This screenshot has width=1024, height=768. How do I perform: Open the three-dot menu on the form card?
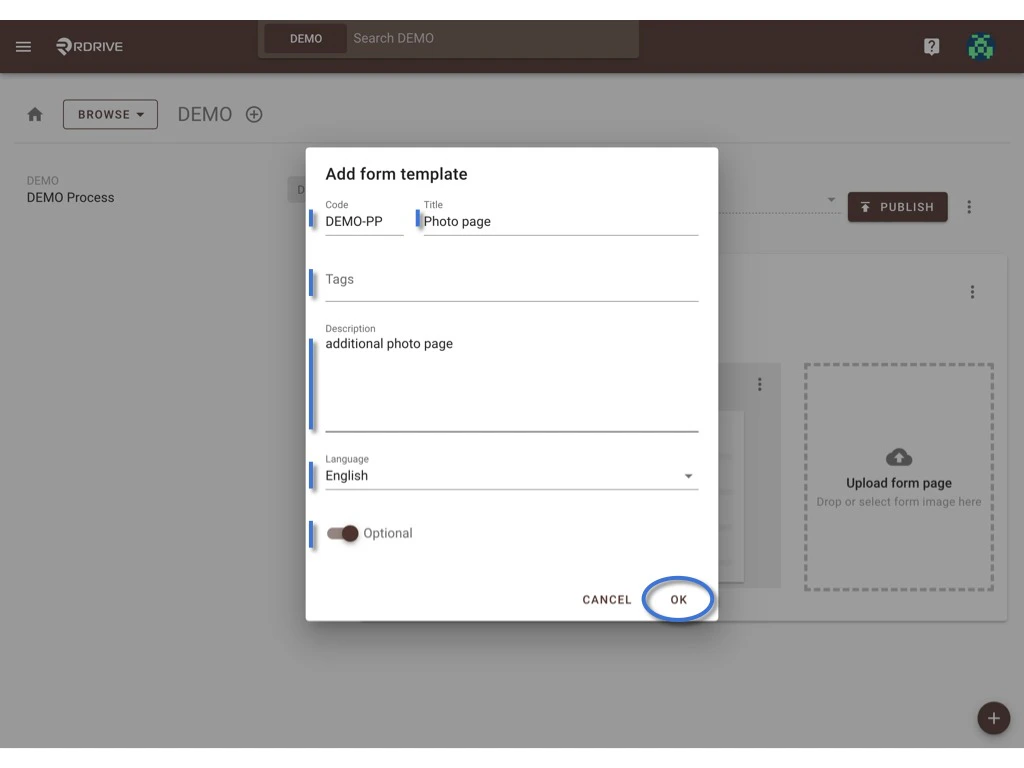click(971, 291)
